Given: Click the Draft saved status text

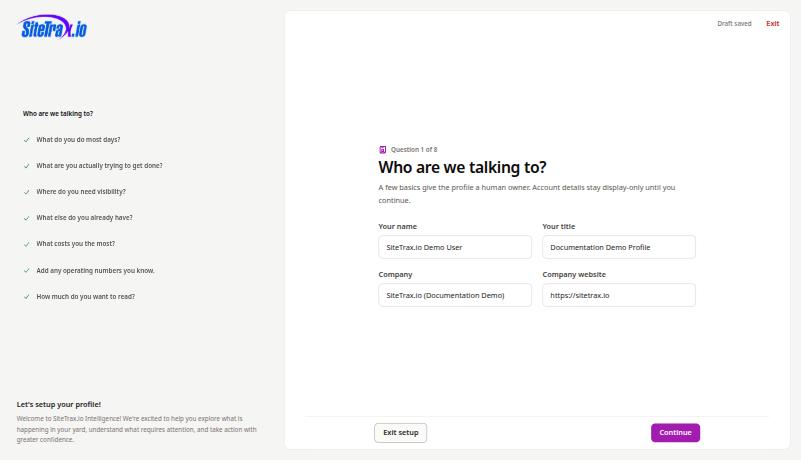Looking at the screenshot, I should [x=734, y=24].
